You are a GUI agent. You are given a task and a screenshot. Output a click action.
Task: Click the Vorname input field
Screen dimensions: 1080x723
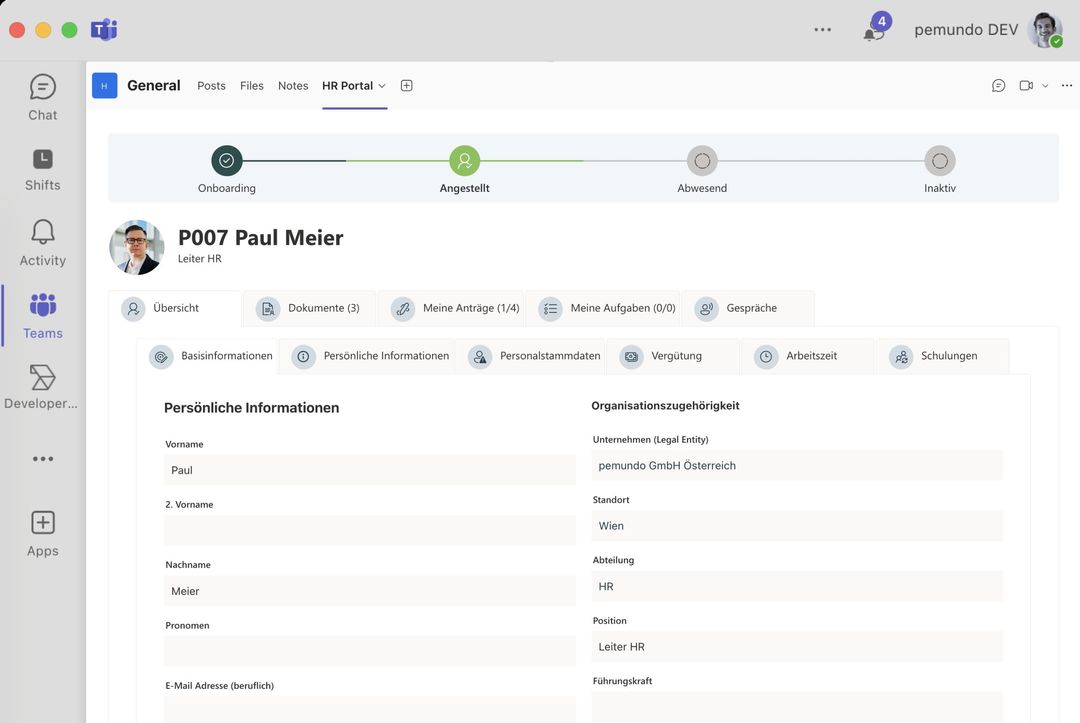point(370,469)
